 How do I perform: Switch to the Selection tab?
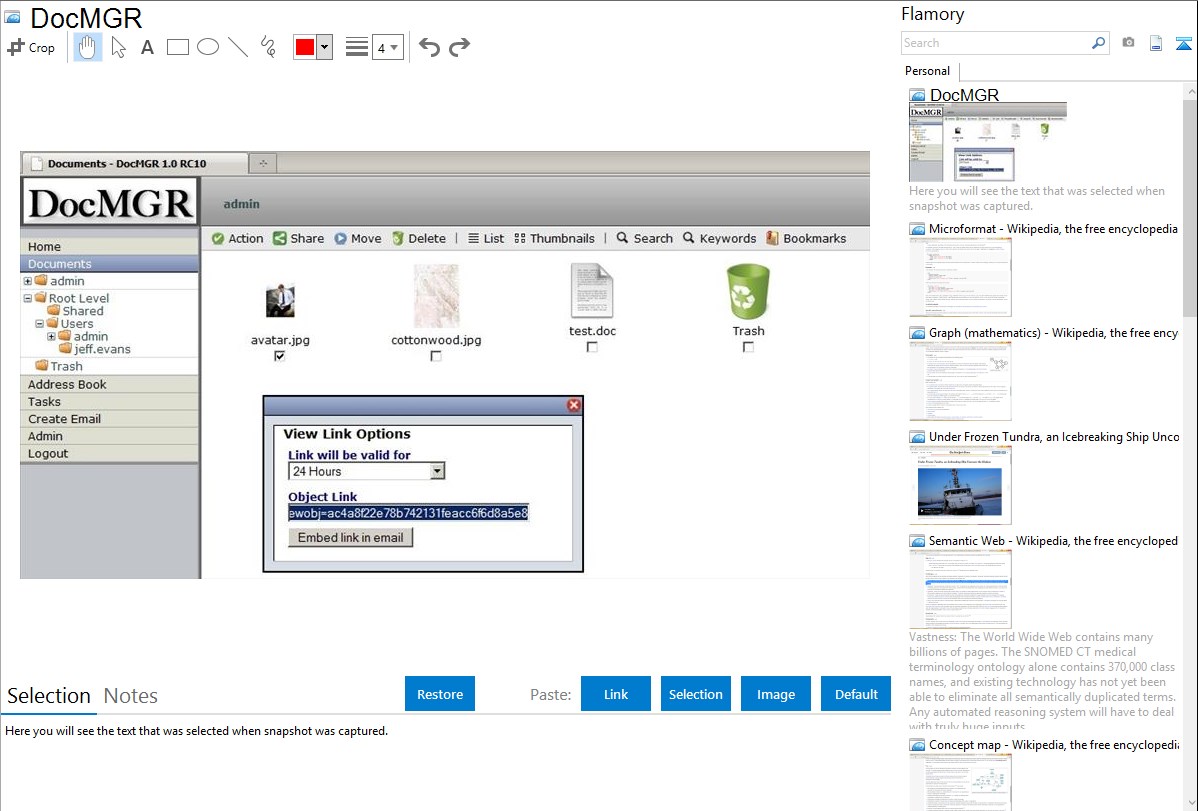pos(49,696)
